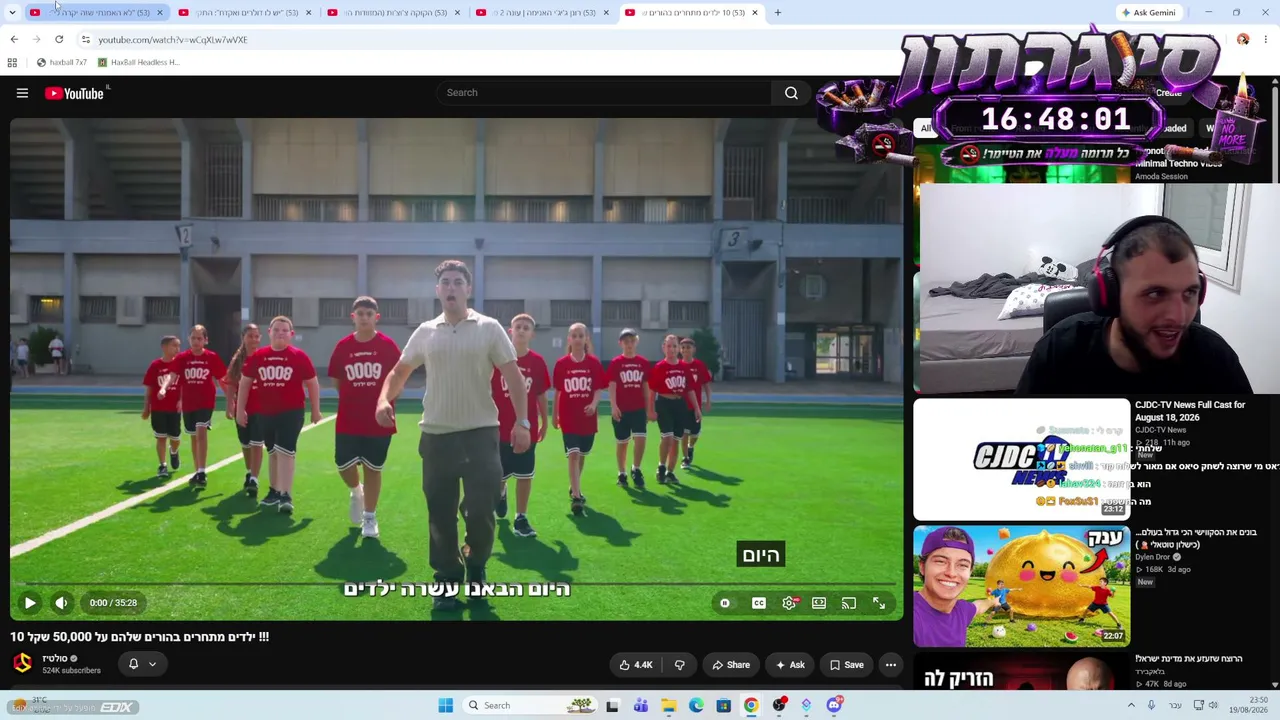Expand the subscription notification dropdown arrow
Viewport: 1280px width, 720px height.
point(152,664)
